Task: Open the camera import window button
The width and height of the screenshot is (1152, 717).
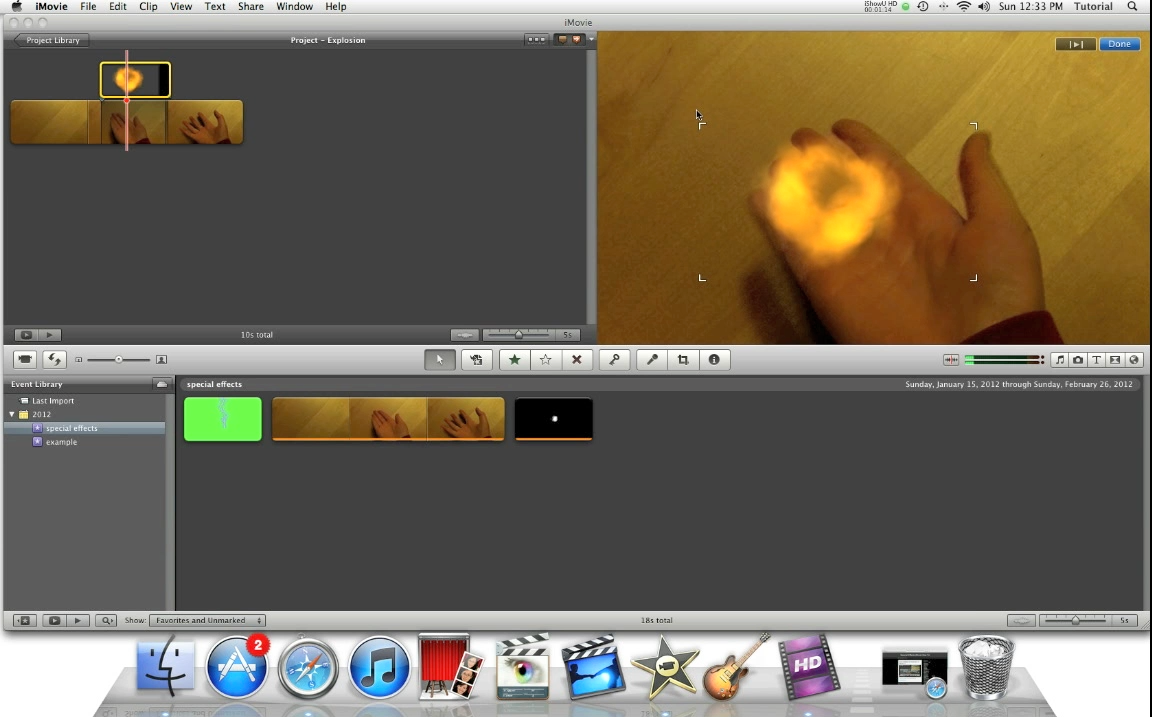Action: (x=25, y=359)
